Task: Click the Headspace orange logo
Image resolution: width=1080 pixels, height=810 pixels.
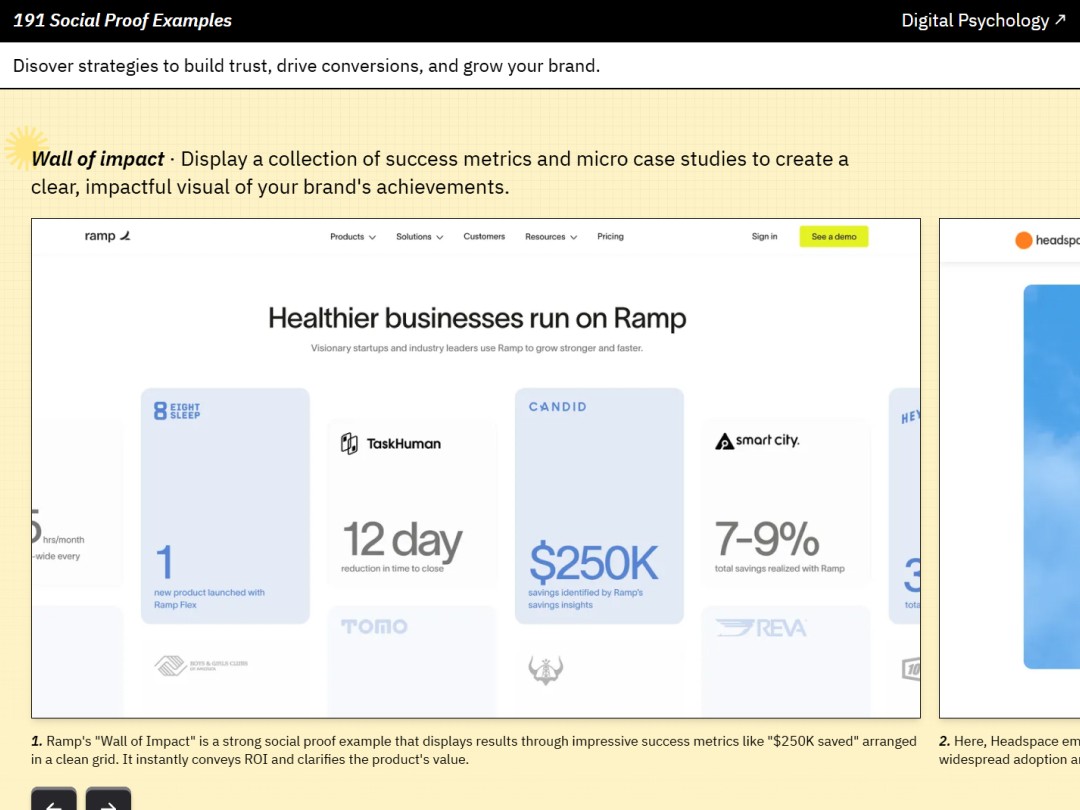Action: click(x=1024, y=240)
